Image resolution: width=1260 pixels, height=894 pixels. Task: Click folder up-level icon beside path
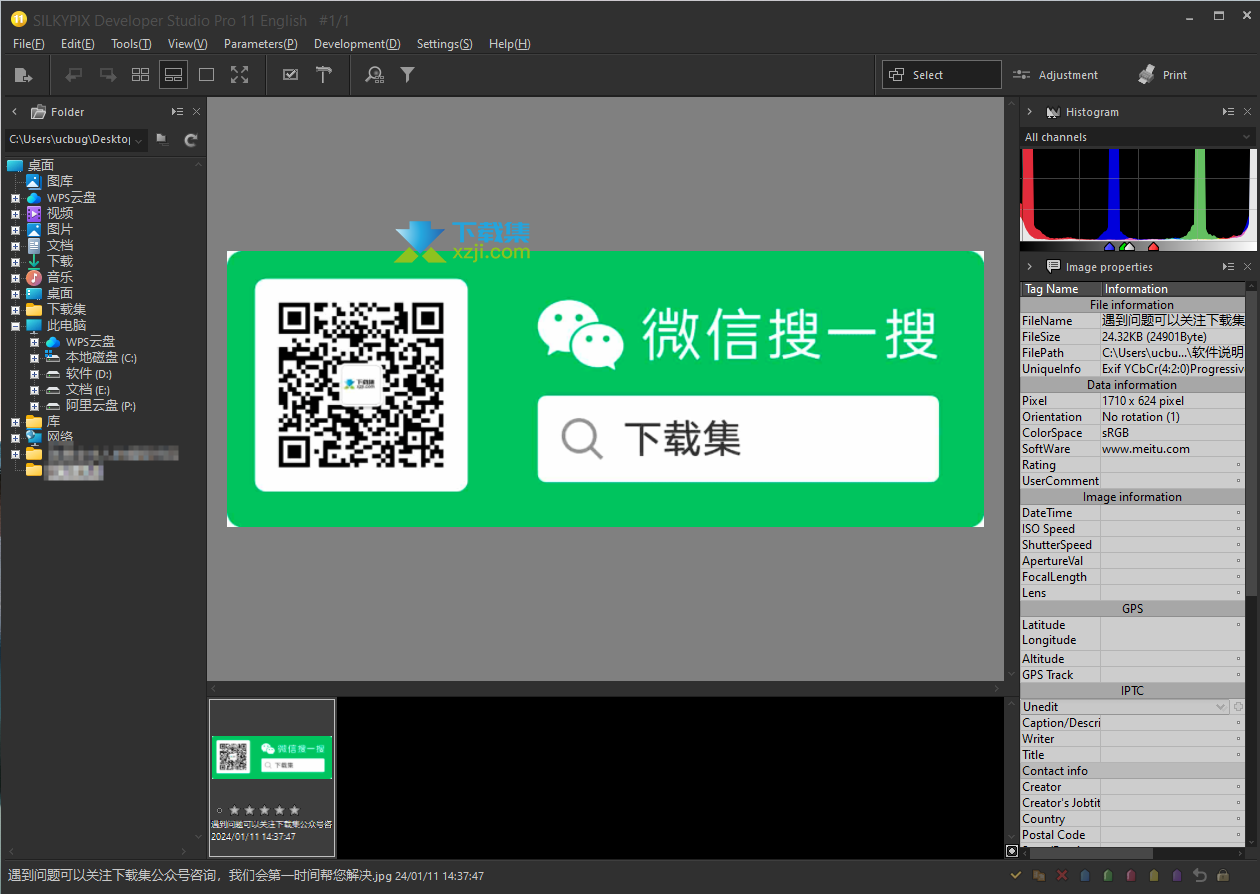[x=162, y=139]
